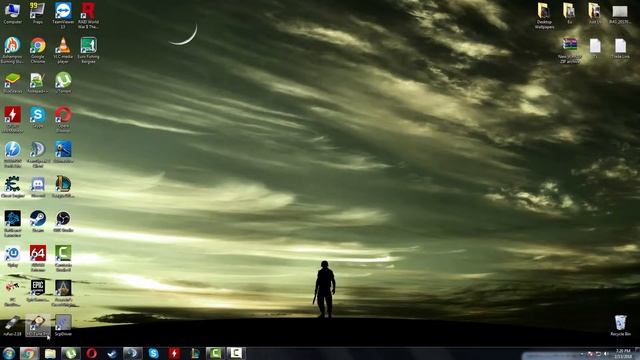Select the Google Chrome desktop shortcut
The image size is (640, 360).
(38, 50)
